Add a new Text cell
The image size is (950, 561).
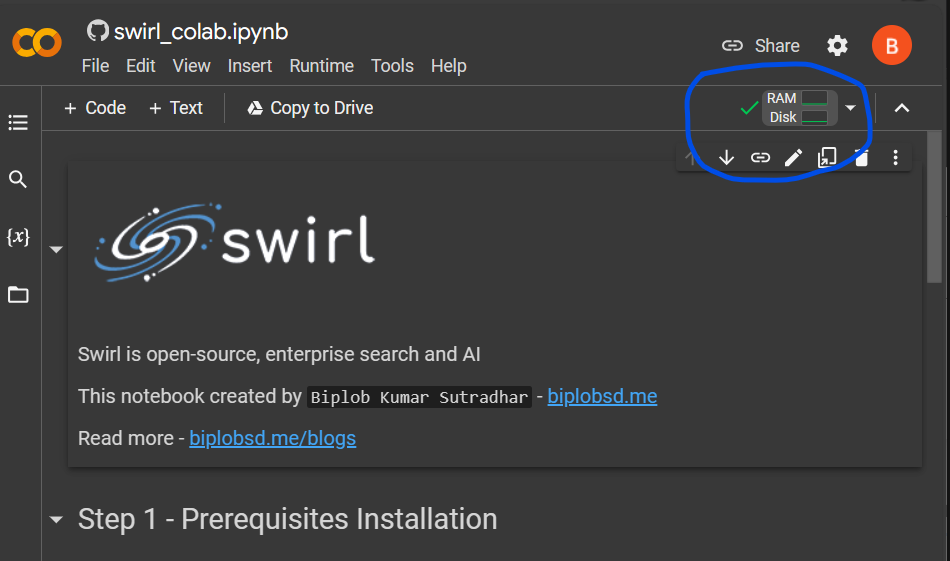[x=176, y=108]
